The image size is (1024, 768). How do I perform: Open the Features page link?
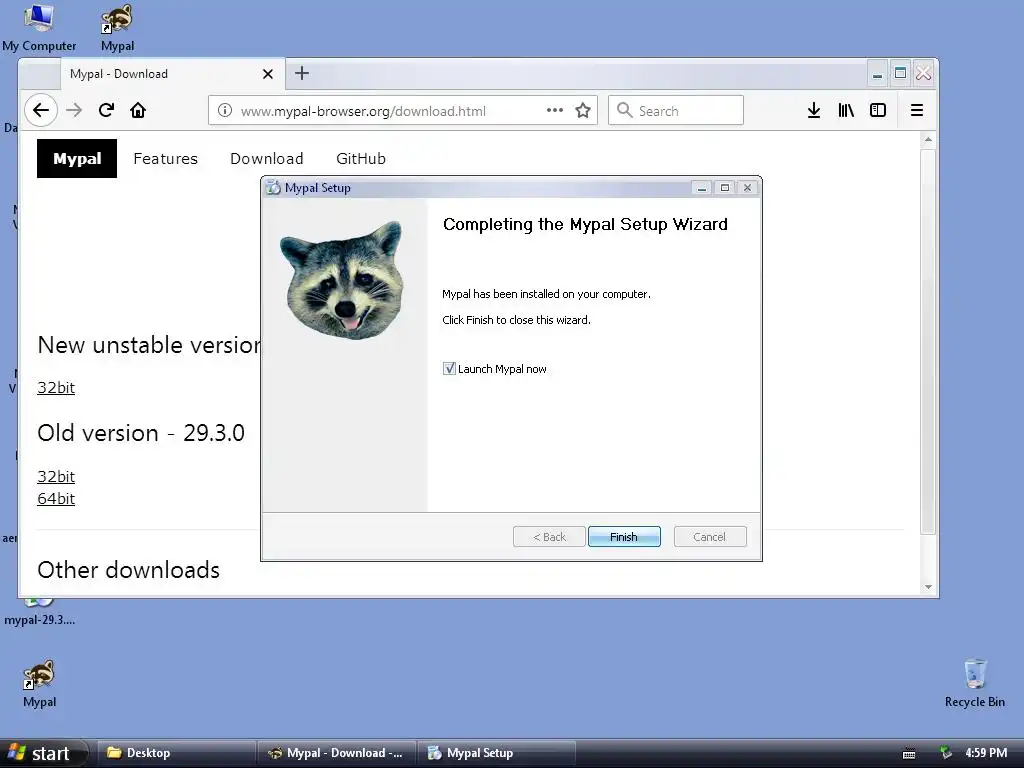pos(165,159)
